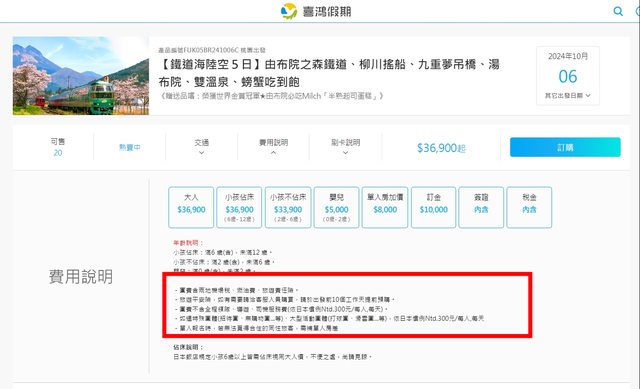Select the 嬰兒 $5,000 price card

[x=336, y=207]
